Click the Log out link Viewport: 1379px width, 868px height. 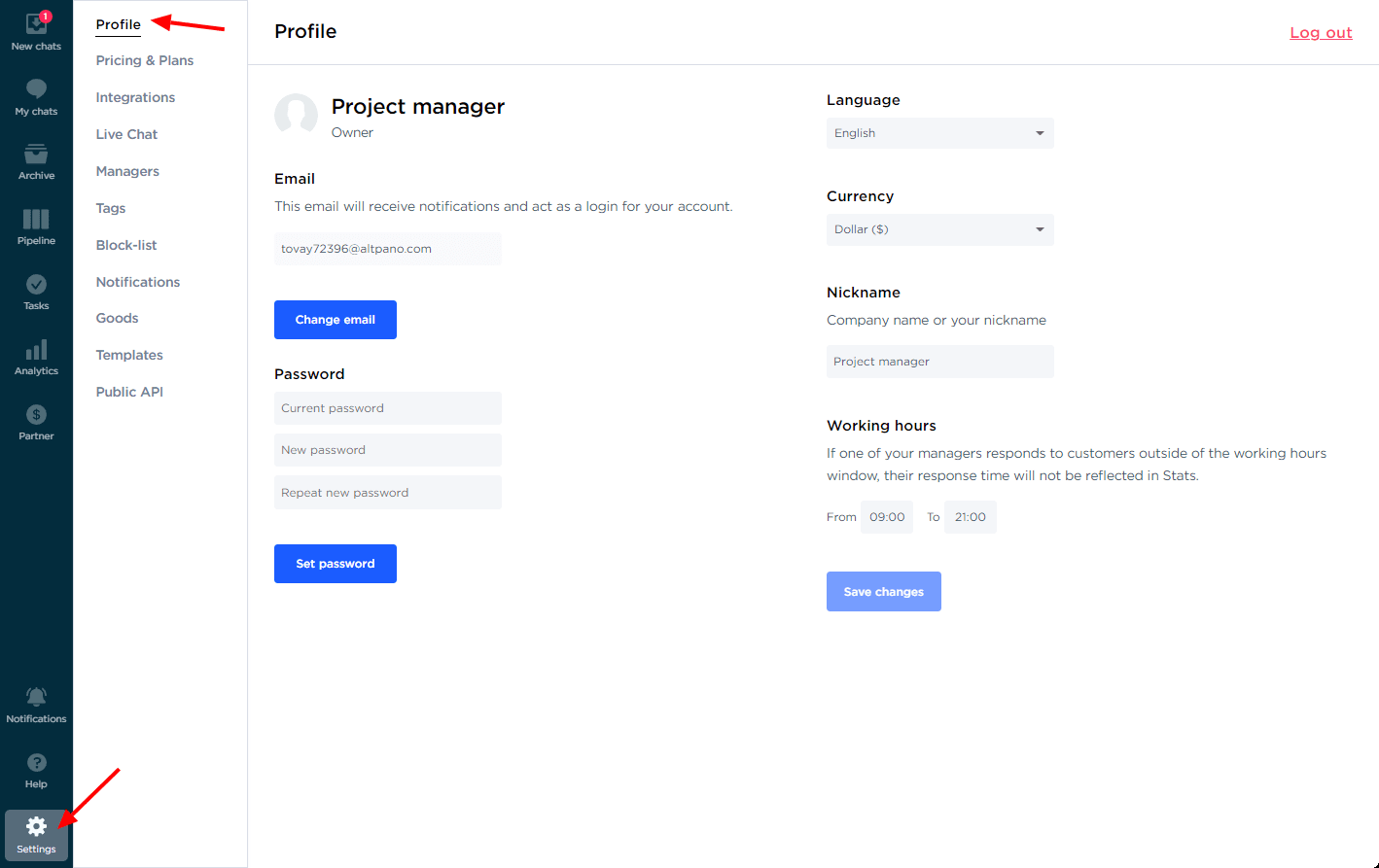[1321, 32]
